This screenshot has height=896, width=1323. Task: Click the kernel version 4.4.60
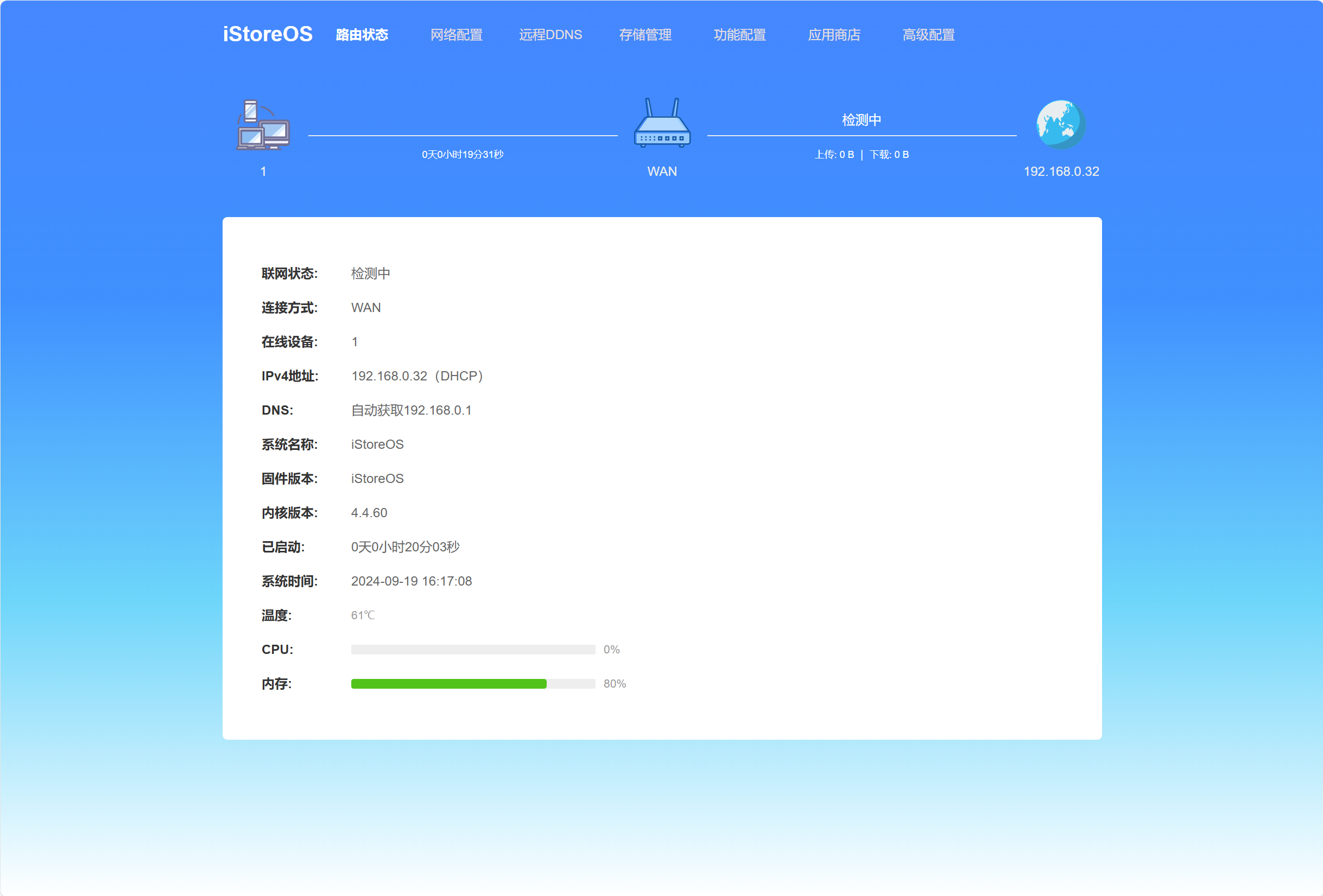tap(369, 513)
